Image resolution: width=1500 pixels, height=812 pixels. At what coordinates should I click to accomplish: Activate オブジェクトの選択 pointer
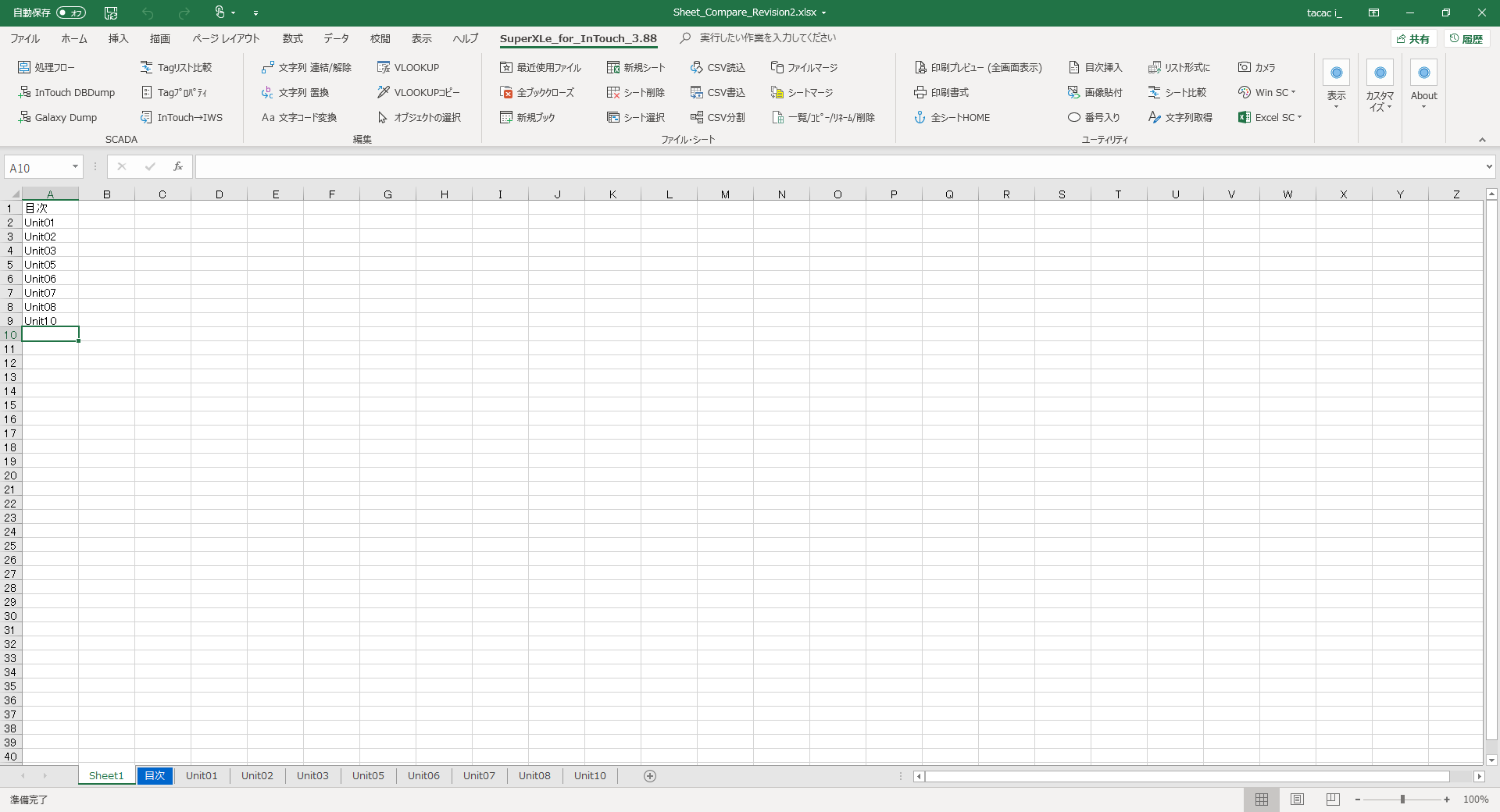pyautogui.click(x=419, y=117)
